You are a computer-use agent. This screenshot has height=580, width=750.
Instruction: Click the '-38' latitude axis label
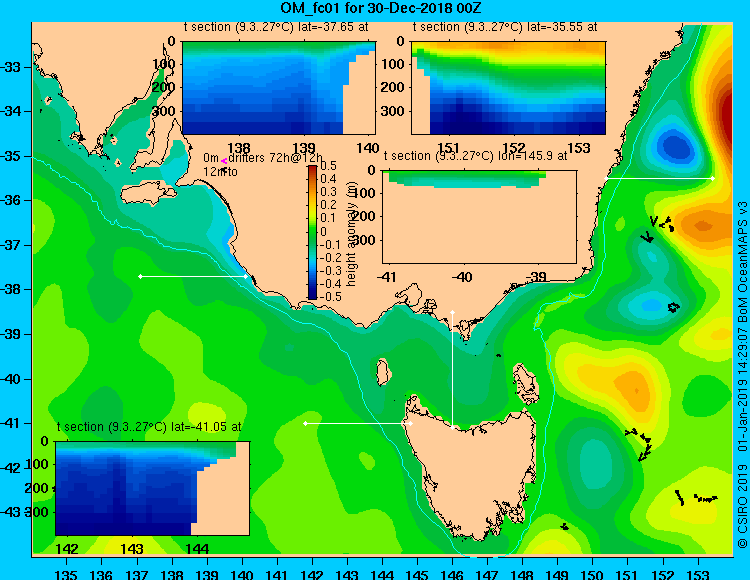[x=11, y=289]
